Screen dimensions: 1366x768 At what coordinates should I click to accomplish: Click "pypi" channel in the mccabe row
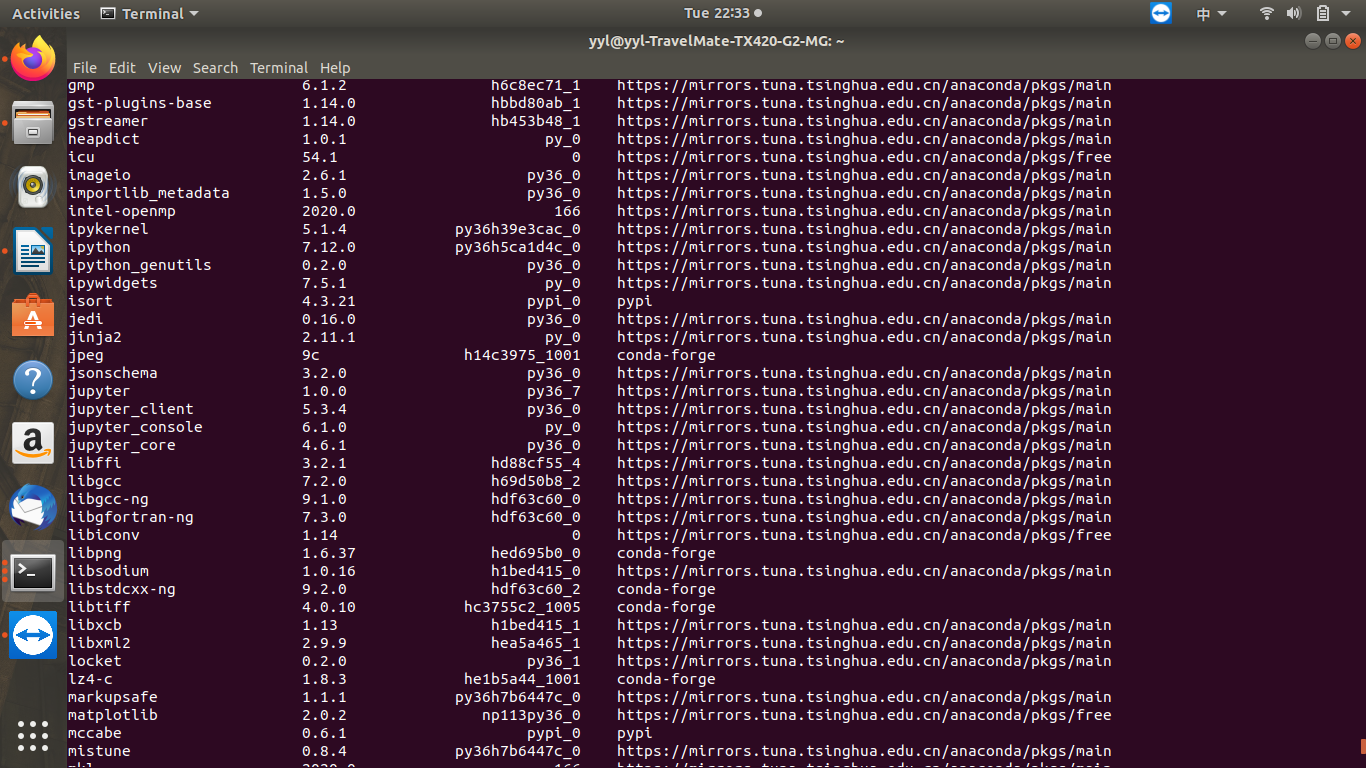635,733
